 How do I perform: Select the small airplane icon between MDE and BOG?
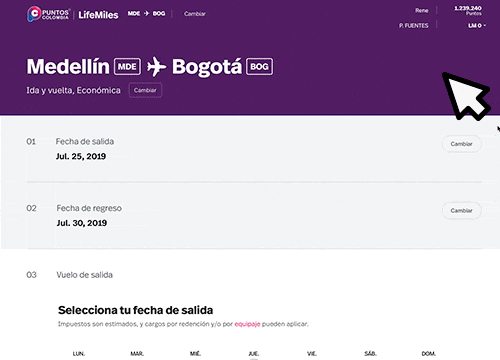[x=146, y=13]
